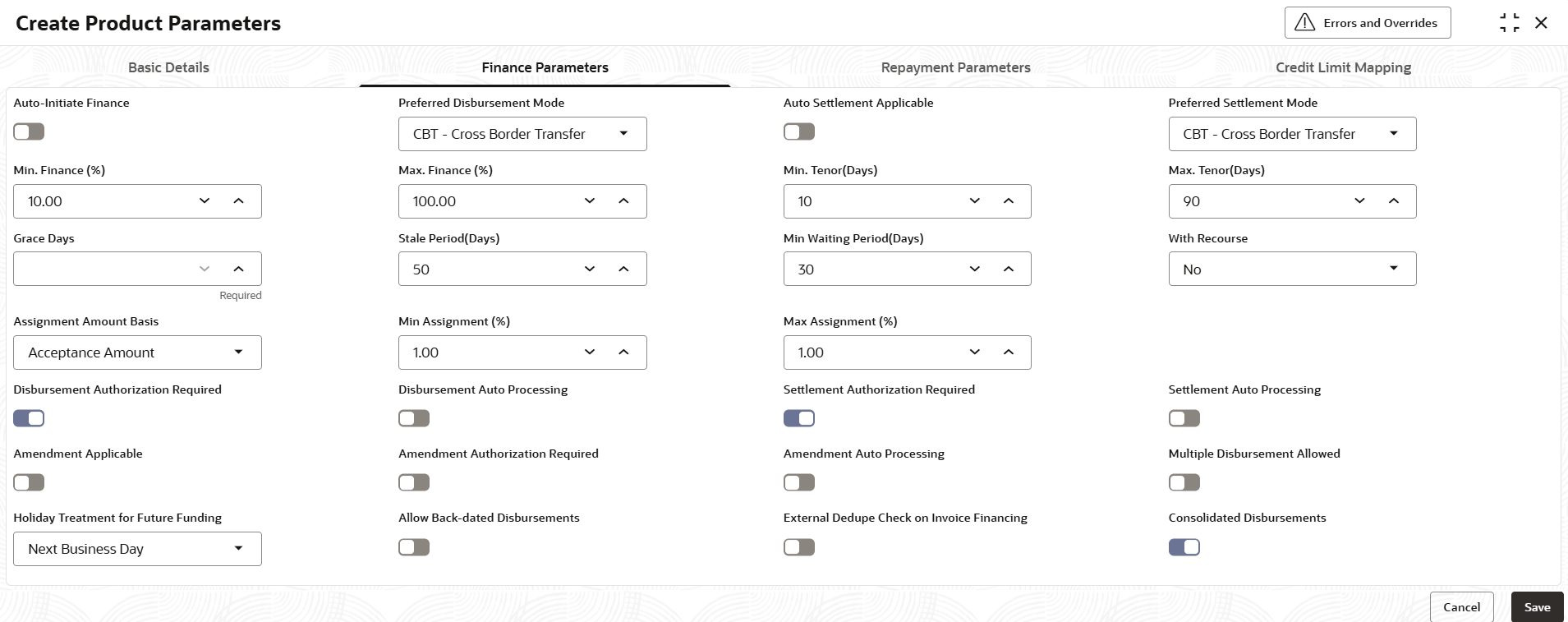Open Holiday Treatment for Future Funding dropdown
1568x622 pixels.
tap(137, 549)
